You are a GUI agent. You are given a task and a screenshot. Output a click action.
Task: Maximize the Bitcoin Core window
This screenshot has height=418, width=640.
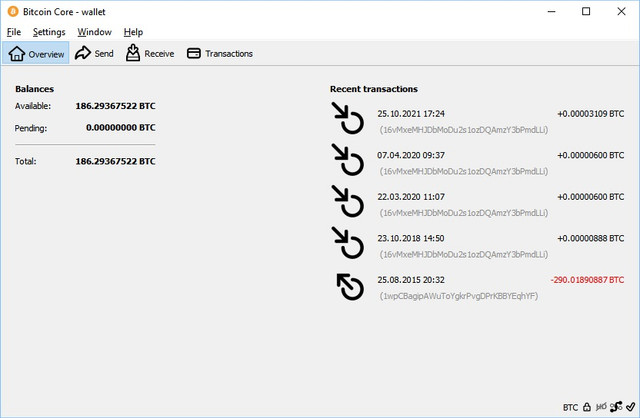point(586,11)
